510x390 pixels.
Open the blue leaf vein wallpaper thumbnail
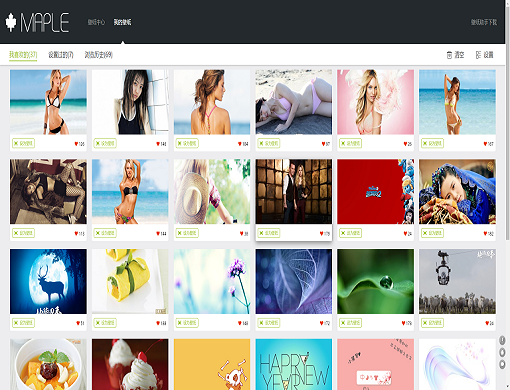[294, 281]
